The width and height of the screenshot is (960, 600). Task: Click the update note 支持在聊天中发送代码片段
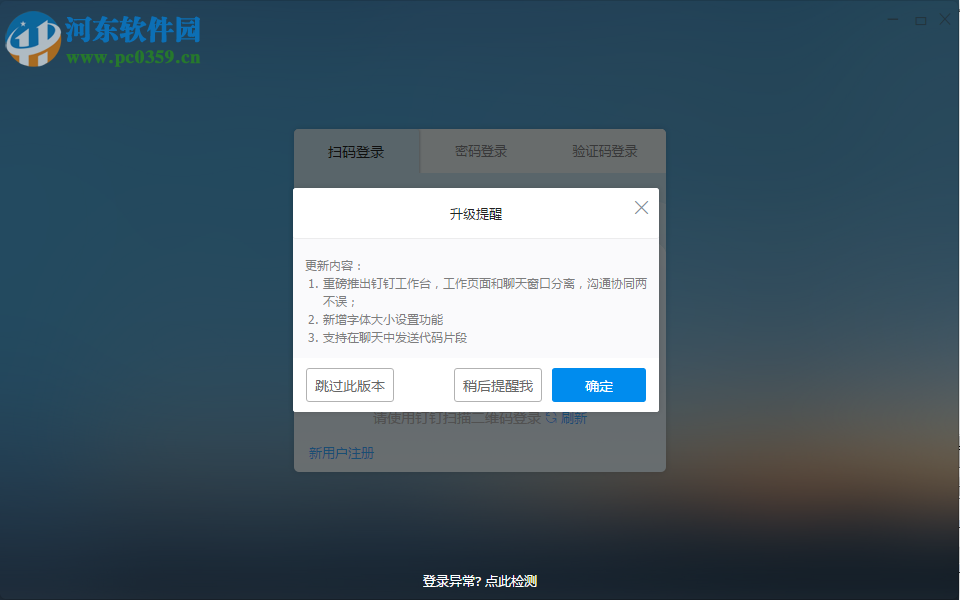click(x=395, y=337)
